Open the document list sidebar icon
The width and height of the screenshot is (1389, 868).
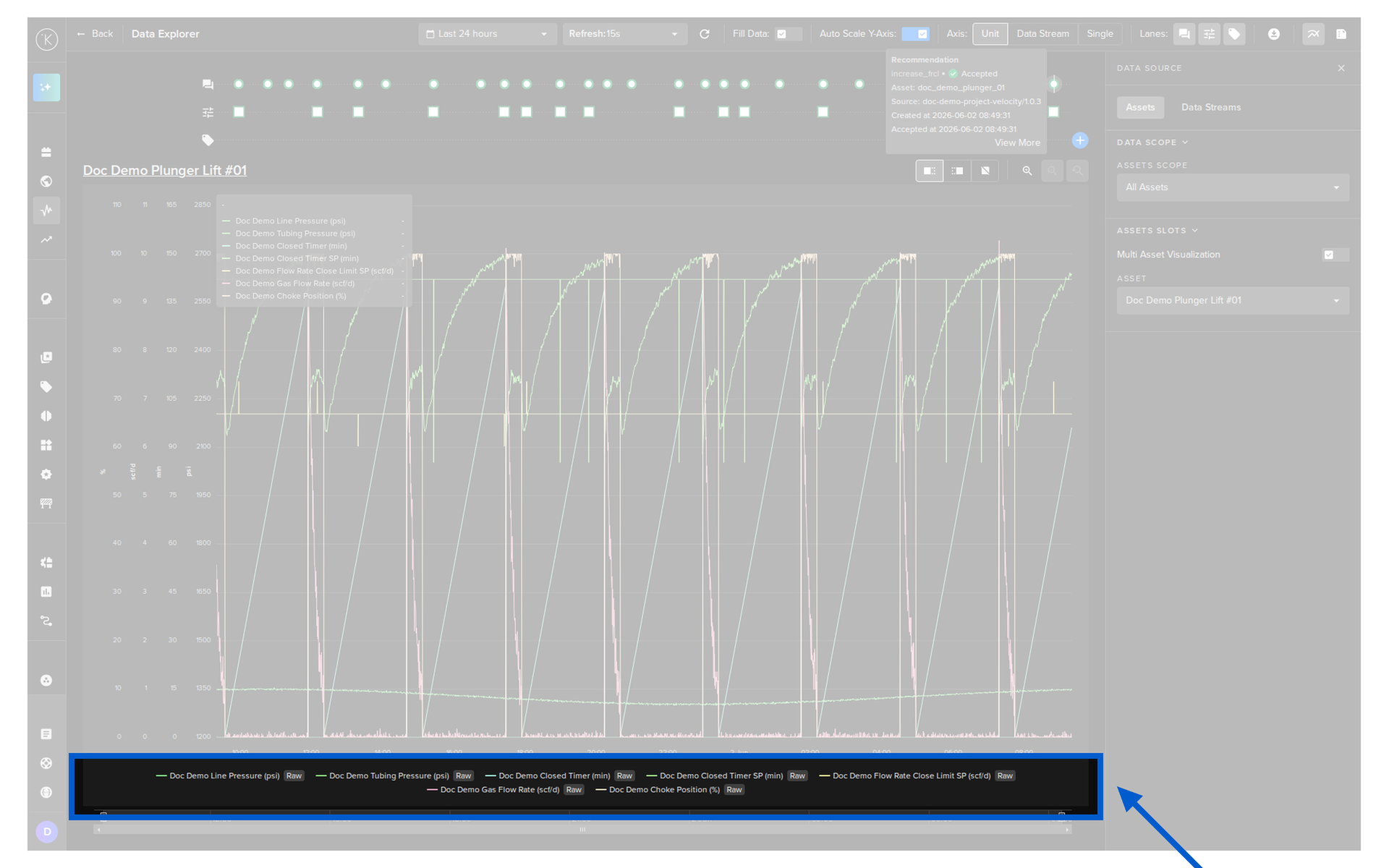tap(46, 734)
